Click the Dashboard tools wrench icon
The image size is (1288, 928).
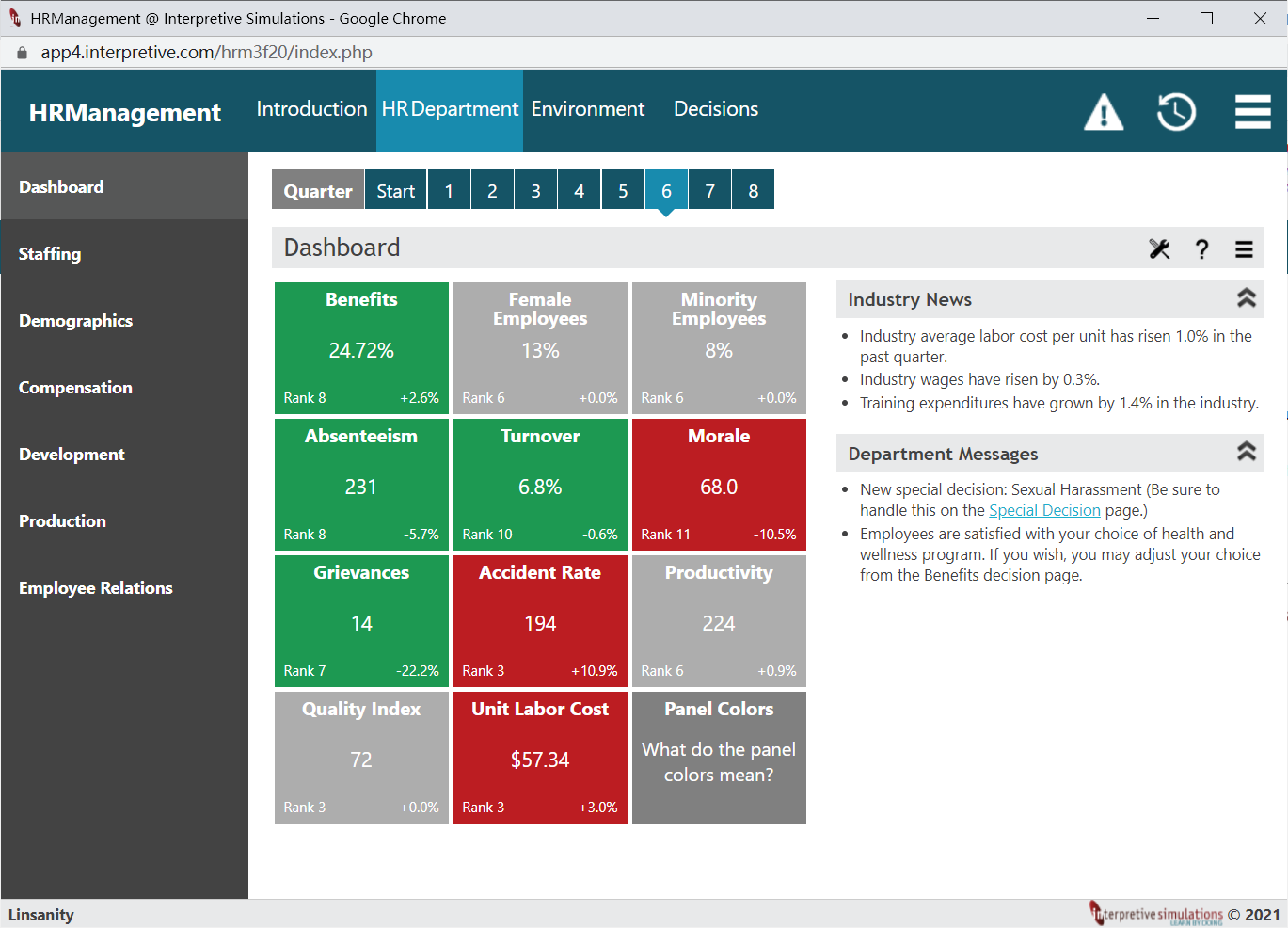[1159, 248]
